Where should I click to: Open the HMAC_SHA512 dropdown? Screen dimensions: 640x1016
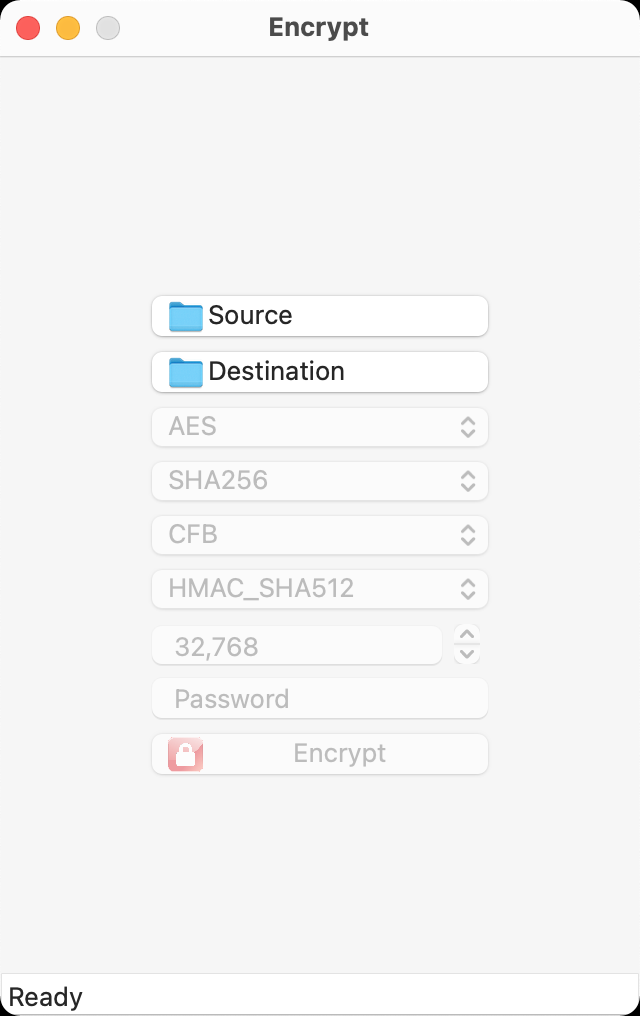click(x=319, y=589)
